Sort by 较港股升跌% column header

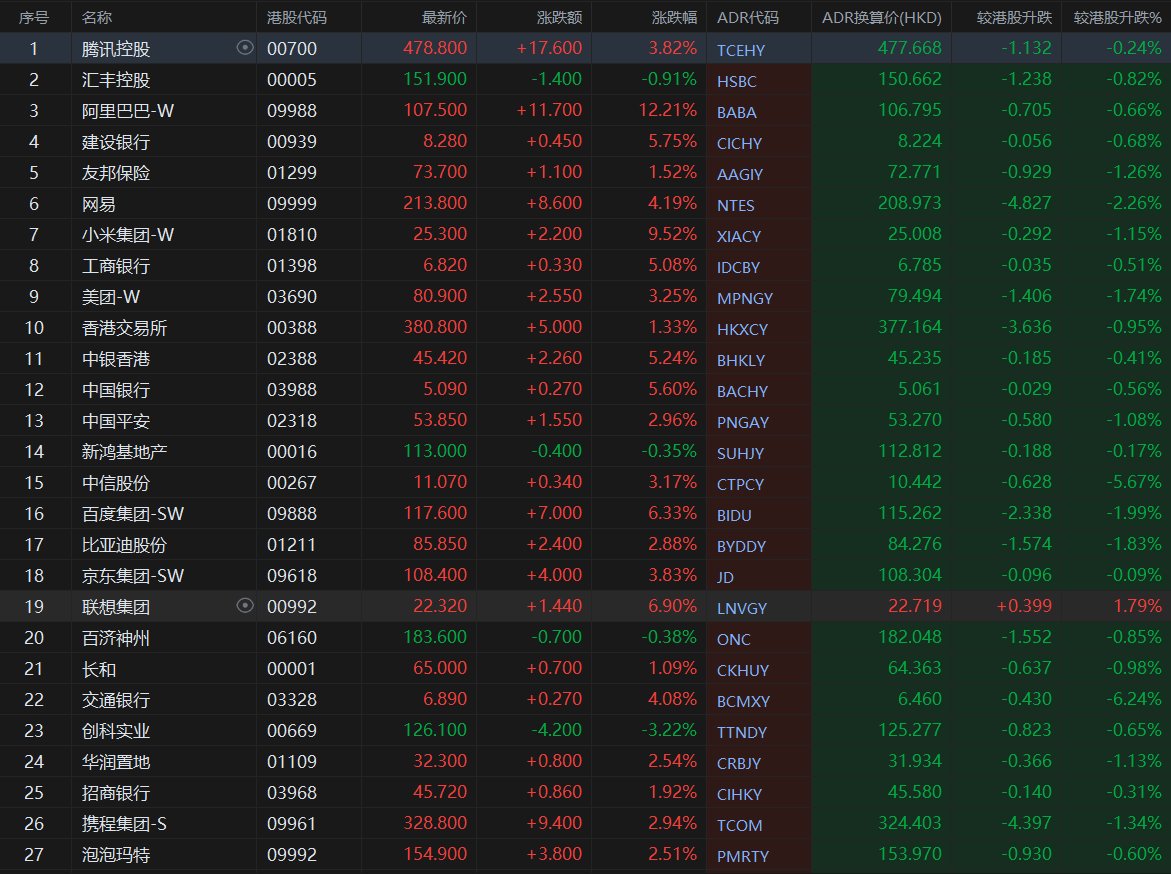point(1117,17)
